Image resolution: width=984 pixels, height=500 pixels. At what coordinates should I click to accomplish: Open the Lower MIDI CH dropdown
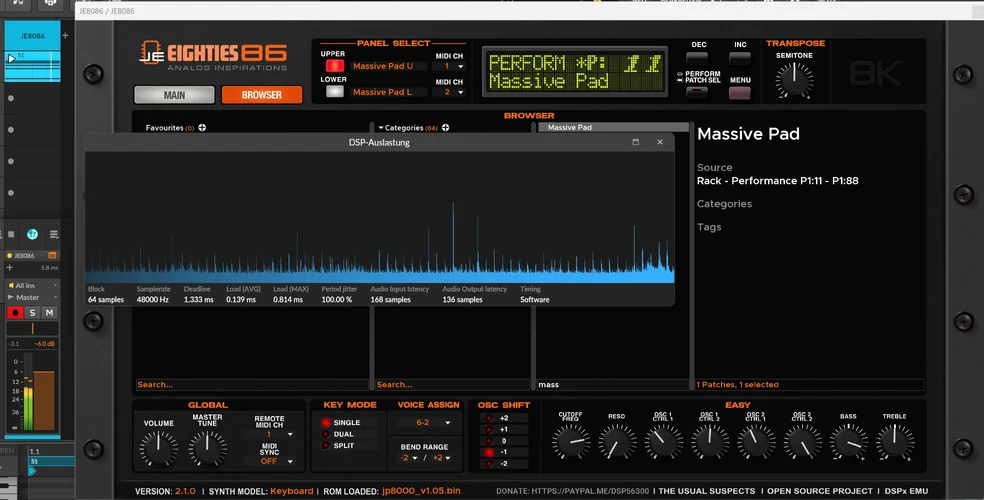click(x=450, y=92)
